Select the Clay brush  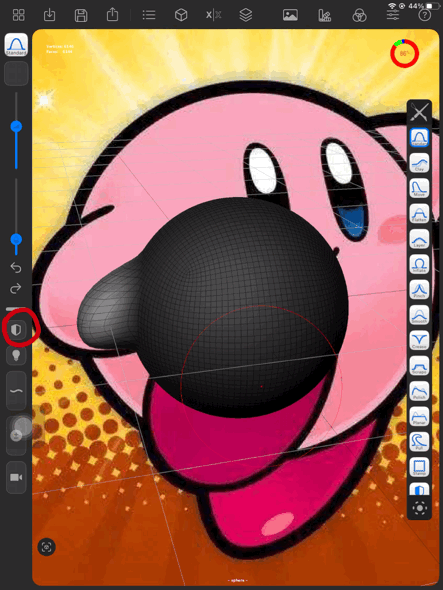point(419,163)
